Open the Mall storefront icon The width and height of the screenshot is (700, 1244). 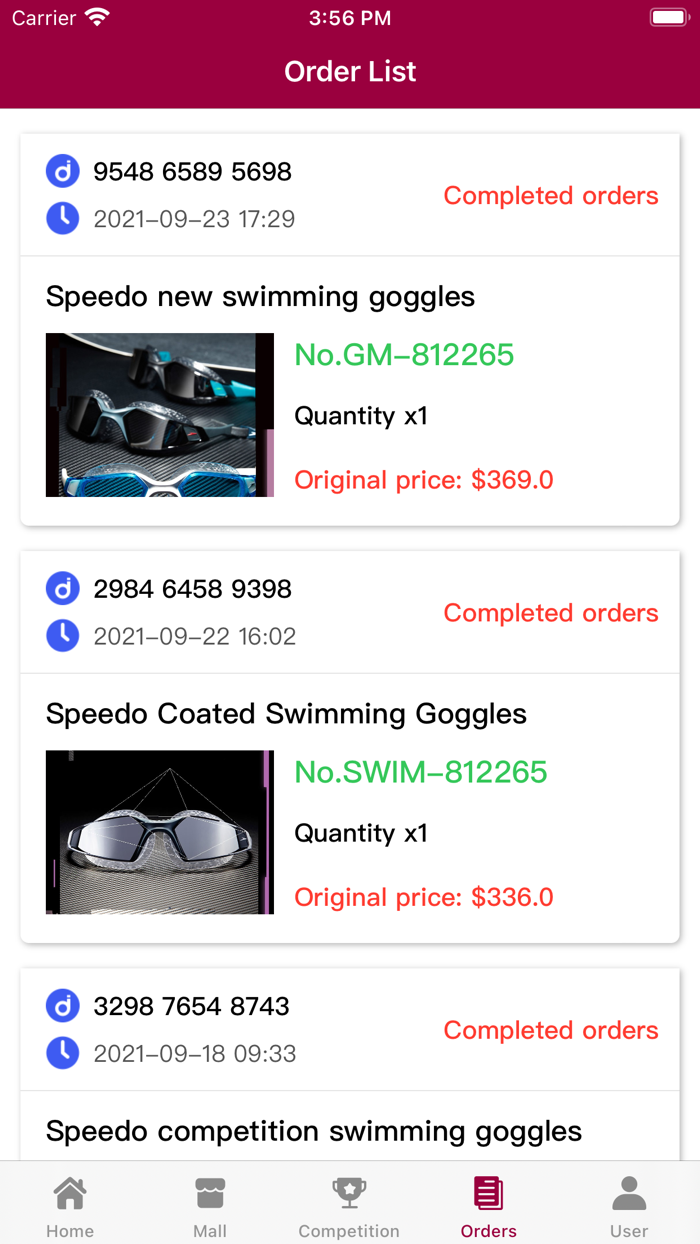click(209, 1190)
